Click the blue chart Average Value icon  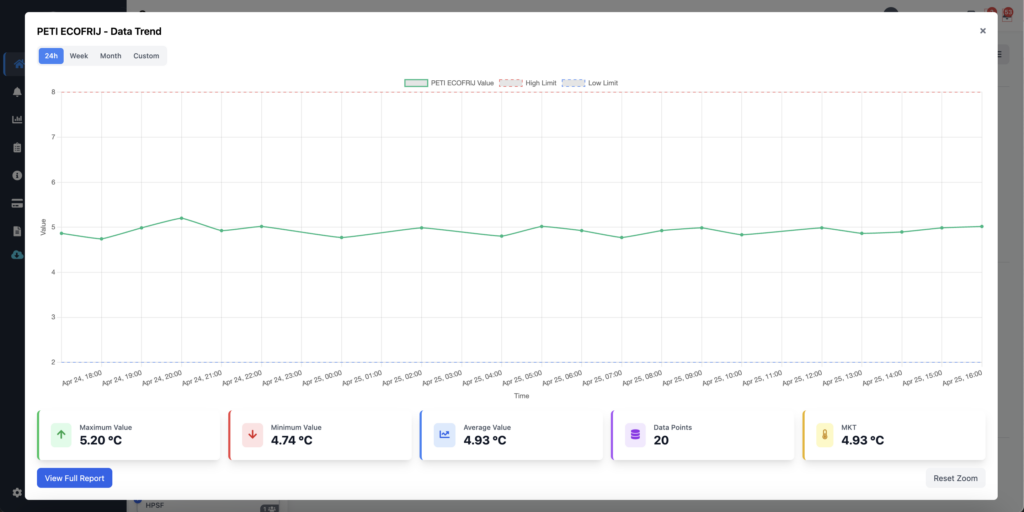pyautogui.click(x=444, y=435)
